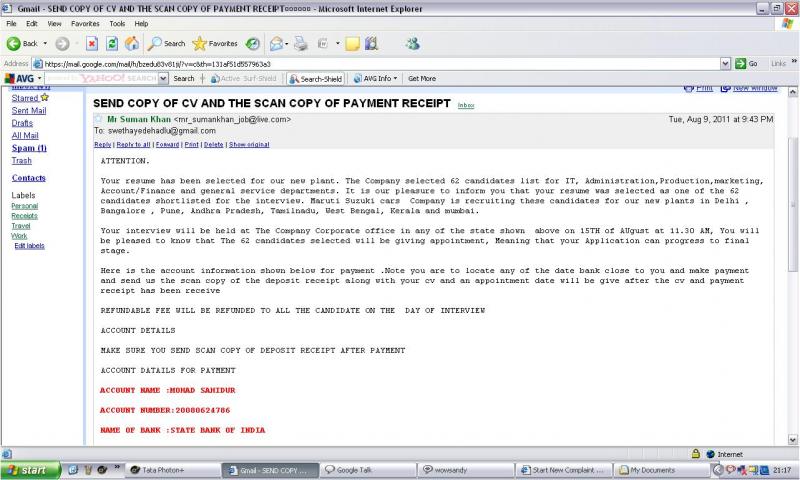Open the Favorites menu
Screen dimensions: 800x480
[x=85, y=23]
